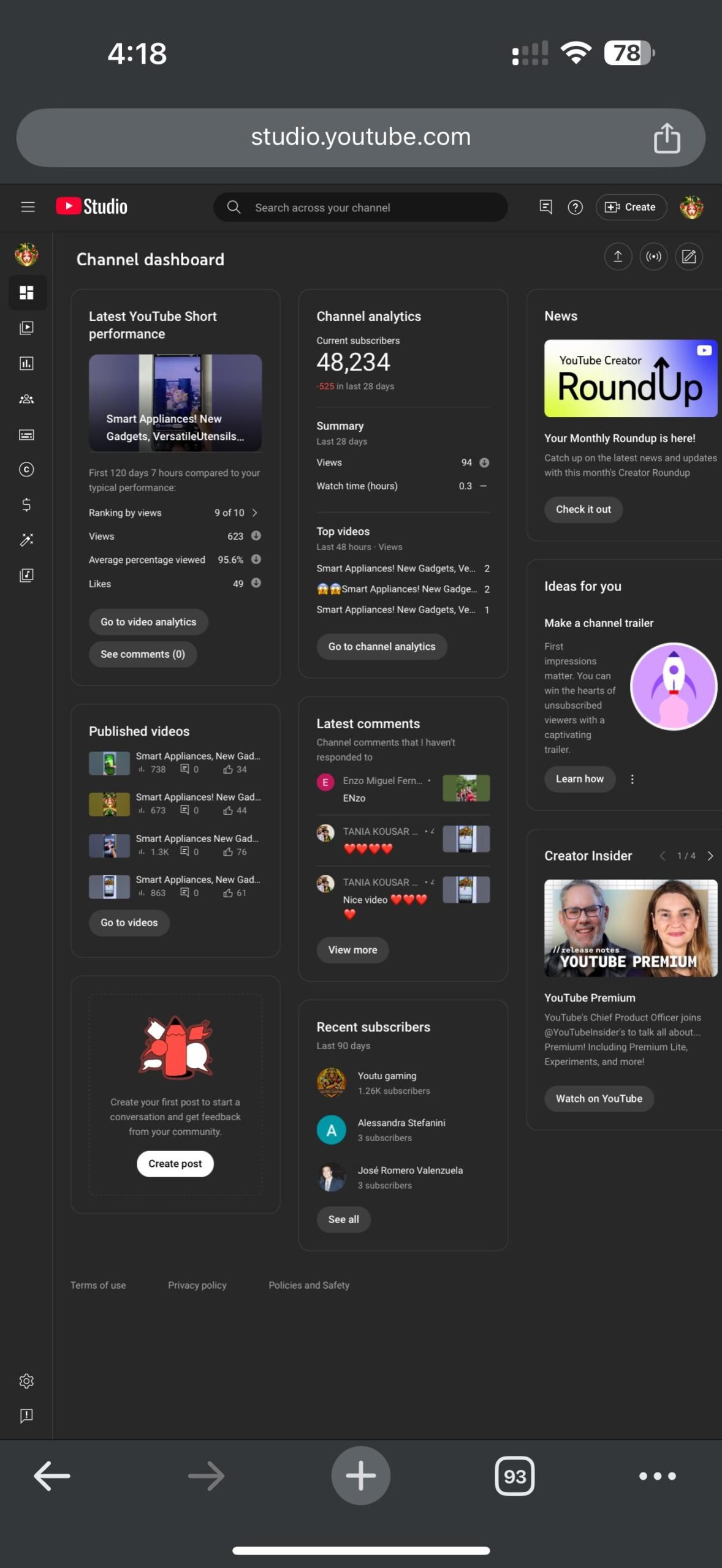Open the Create button menu
Image resolution: width=722 pixels, height=1568 pixels.
click(631, 207)
